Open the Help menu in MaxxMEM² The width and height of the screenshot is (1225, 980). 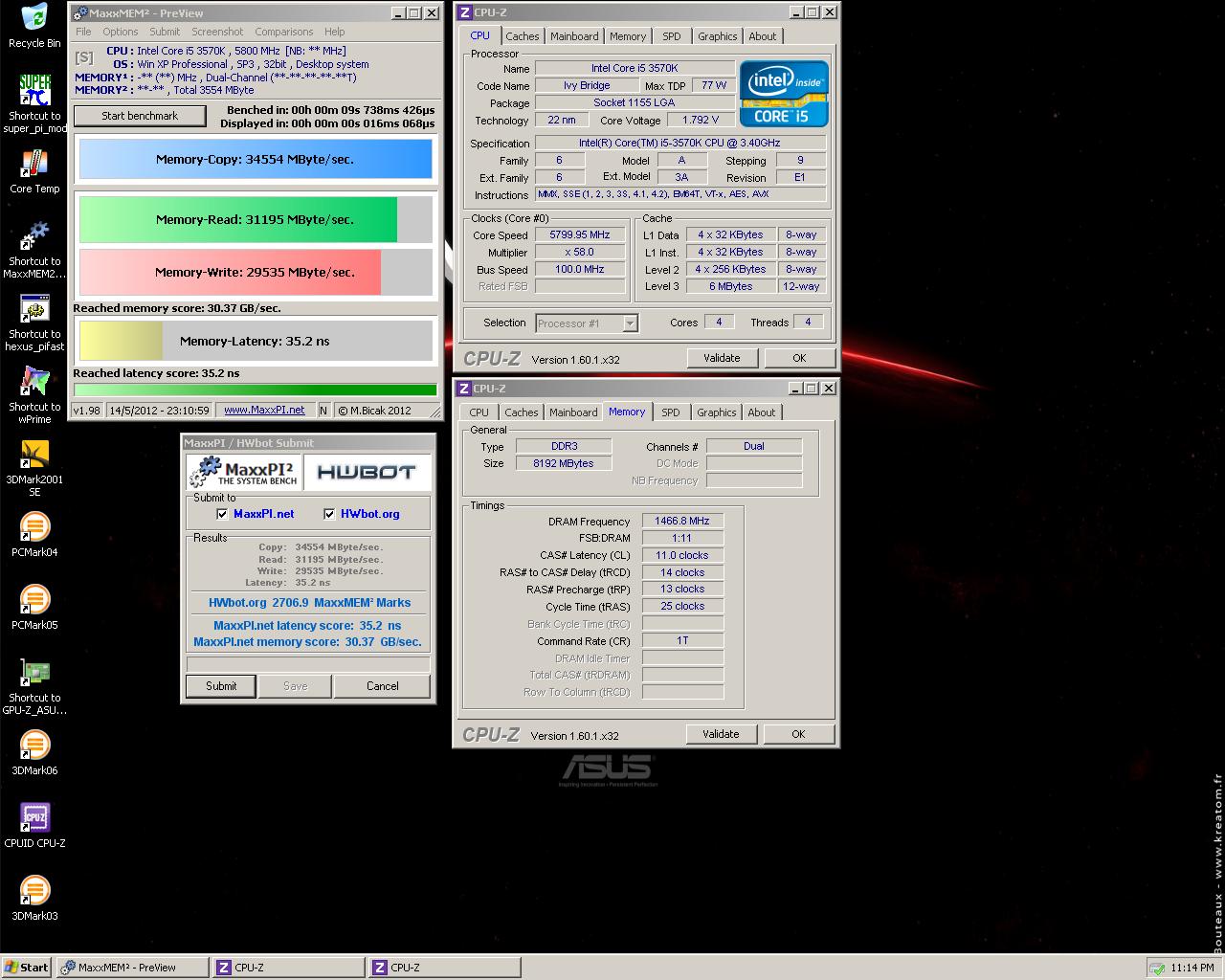(334, 32)
